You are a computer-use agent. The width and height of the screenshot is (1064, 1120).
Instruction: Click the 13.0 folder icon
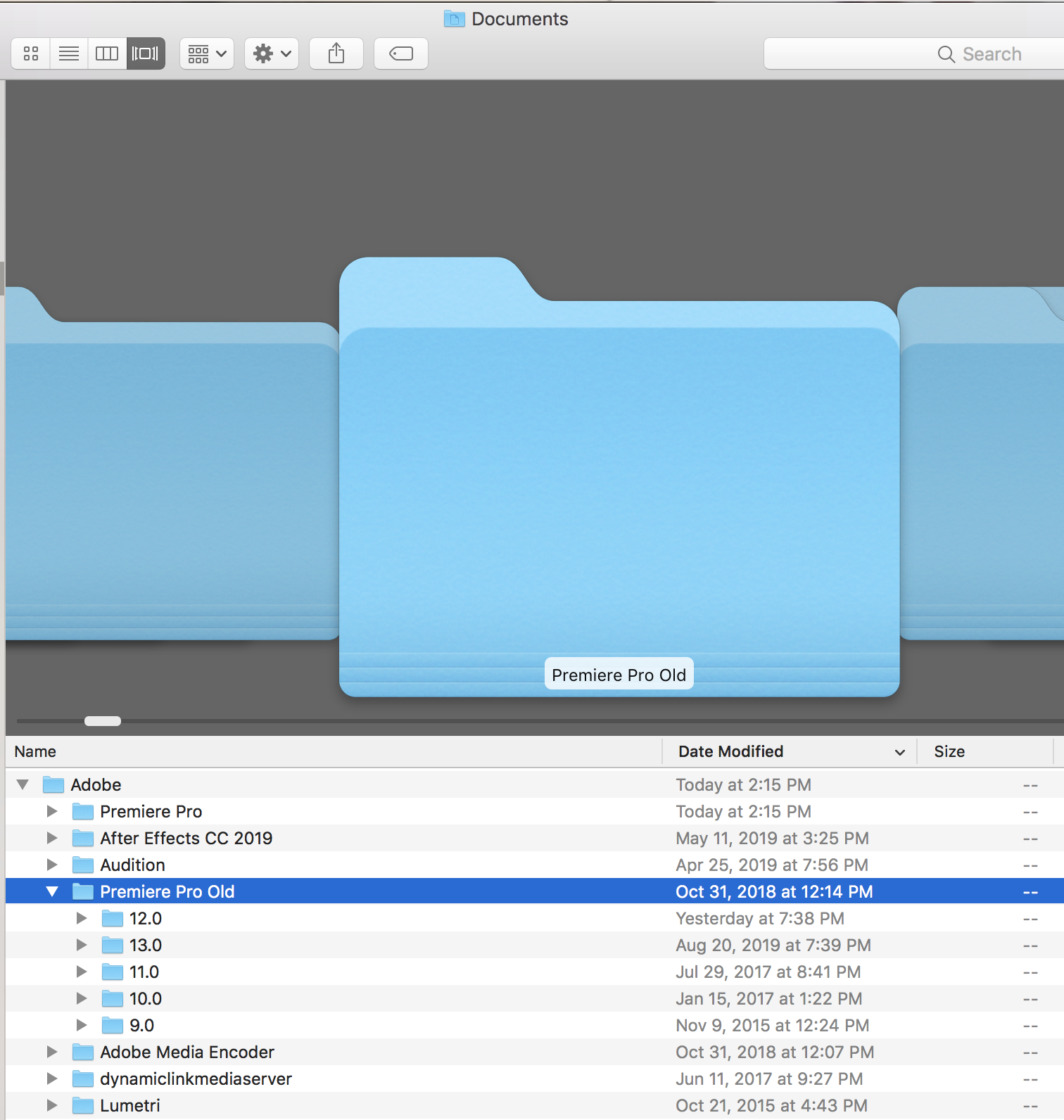(x=113, y=945)
